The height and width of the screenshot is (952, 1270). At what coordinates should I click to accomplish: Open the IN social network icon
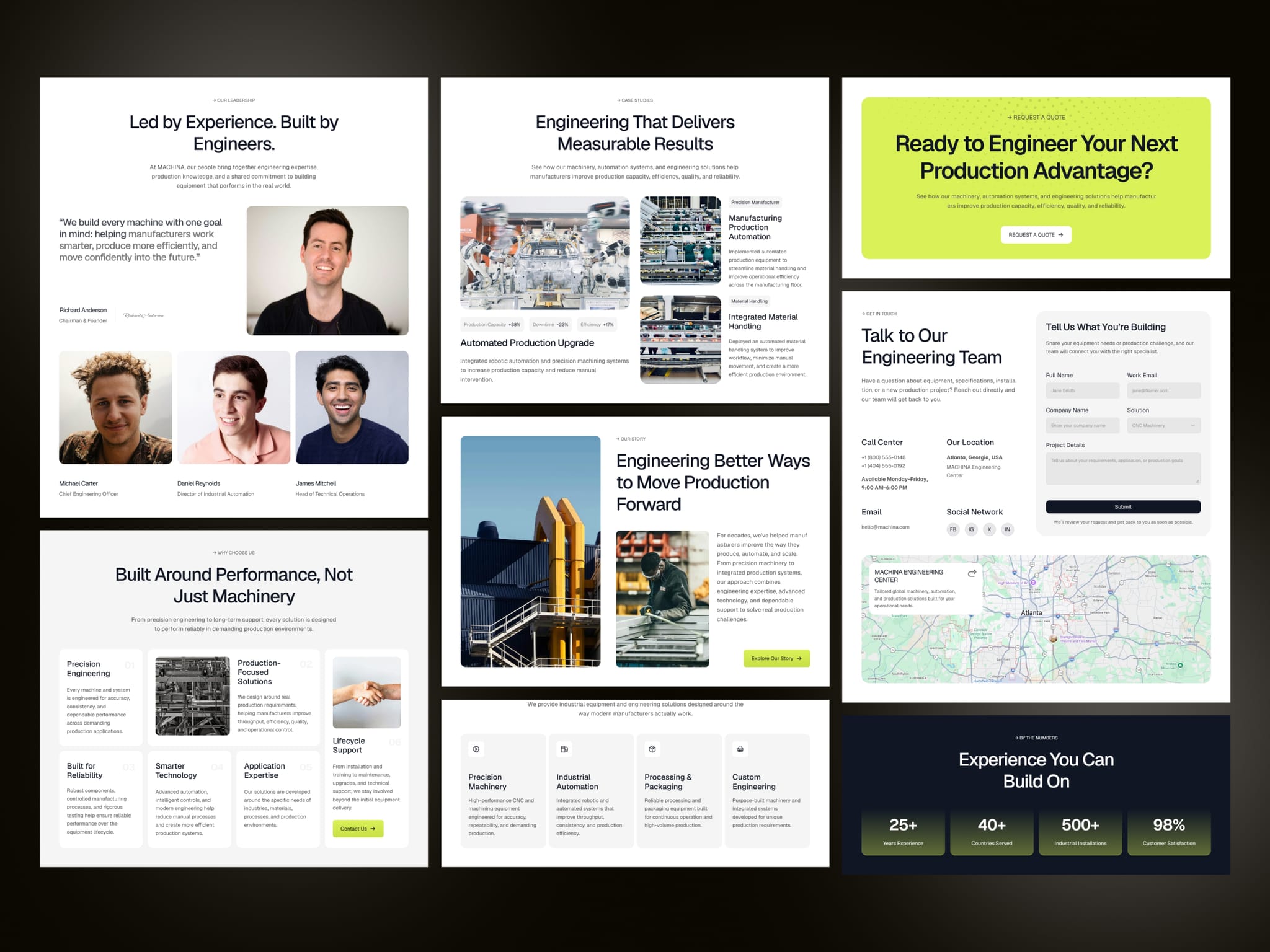[x=1007, y=529]
